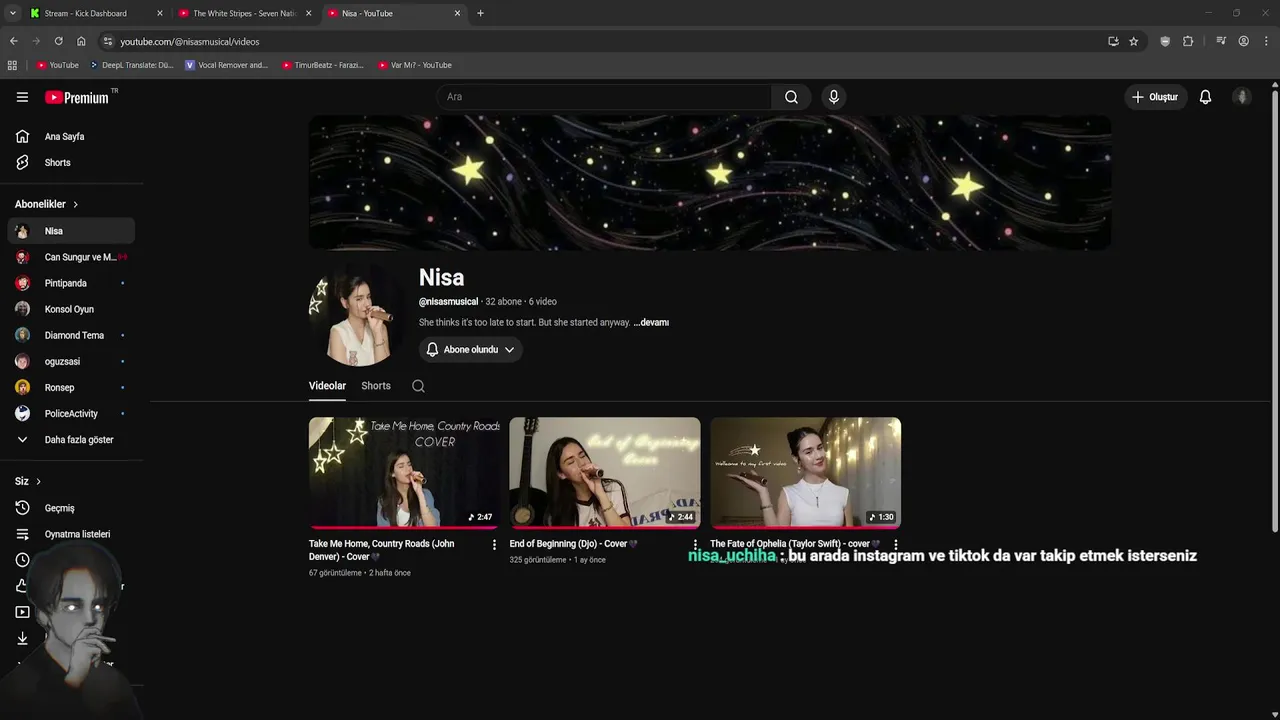Open options menu for End of Beginning video
Screen dimensions: 1280x720
pyautogui.click(x=695, y=545)
